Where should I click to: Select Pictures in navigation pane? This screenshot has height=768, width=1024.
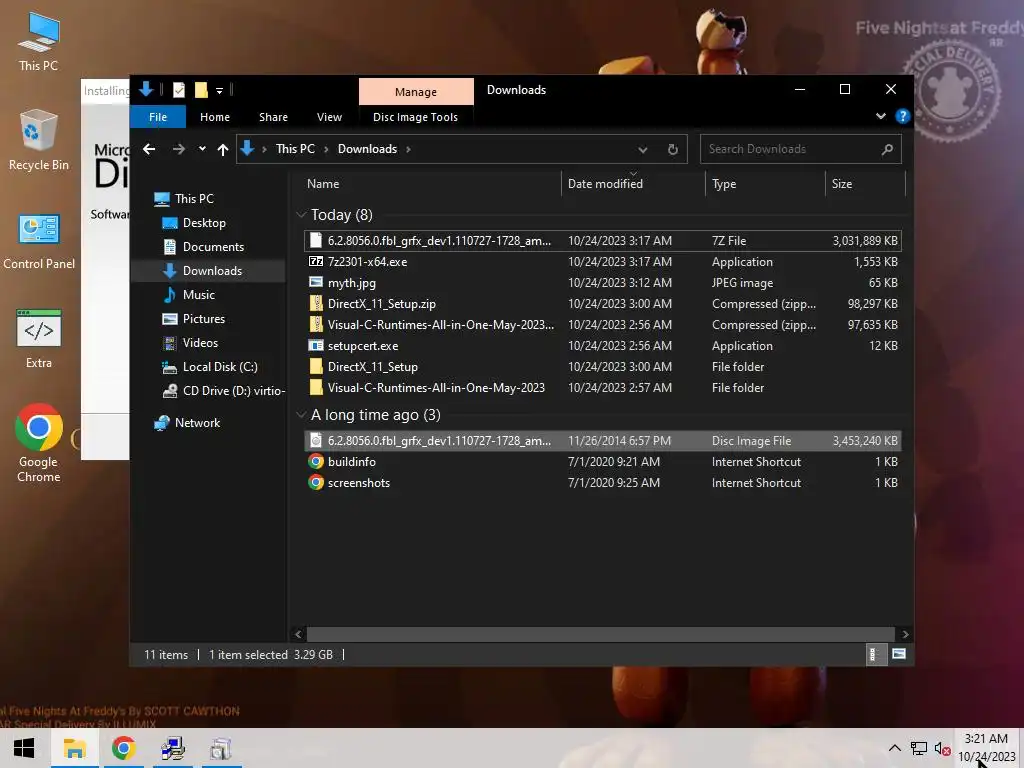point(204,319)
